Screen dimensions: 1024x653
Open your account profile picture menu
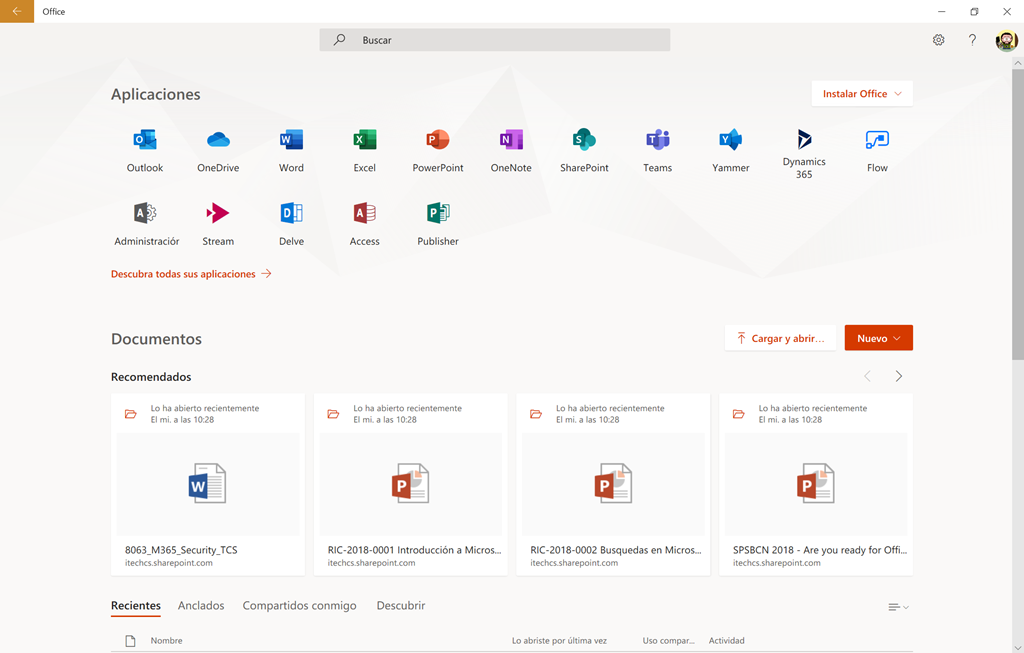1006,41
